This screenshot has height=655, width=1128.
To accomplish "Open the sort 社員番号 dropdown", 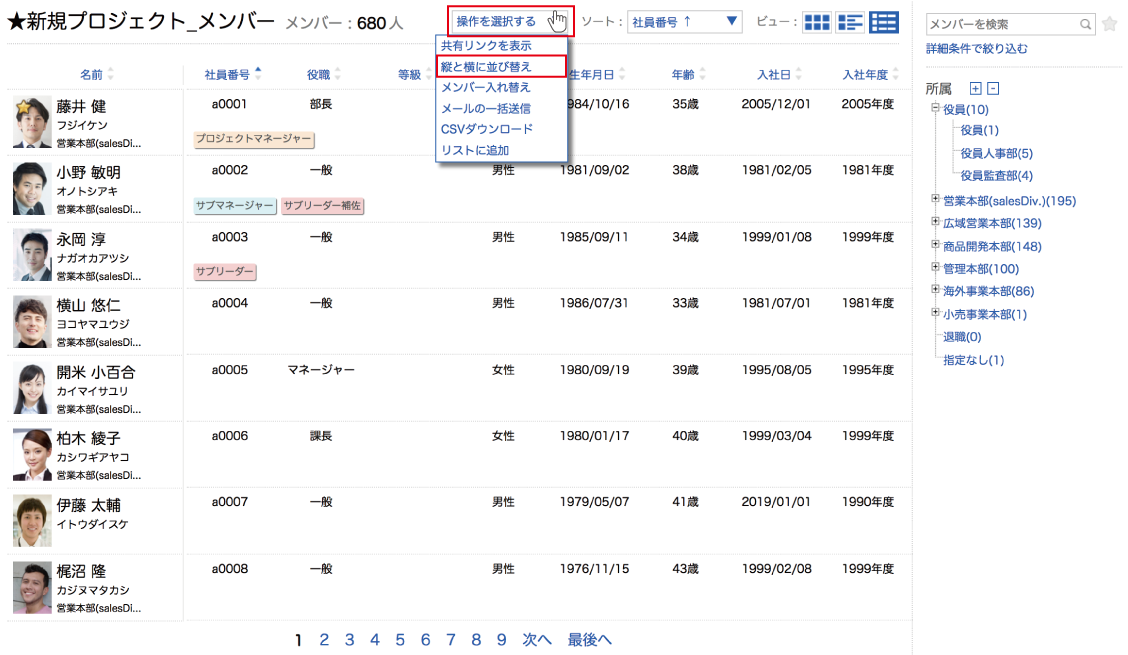I will [684, 22].
